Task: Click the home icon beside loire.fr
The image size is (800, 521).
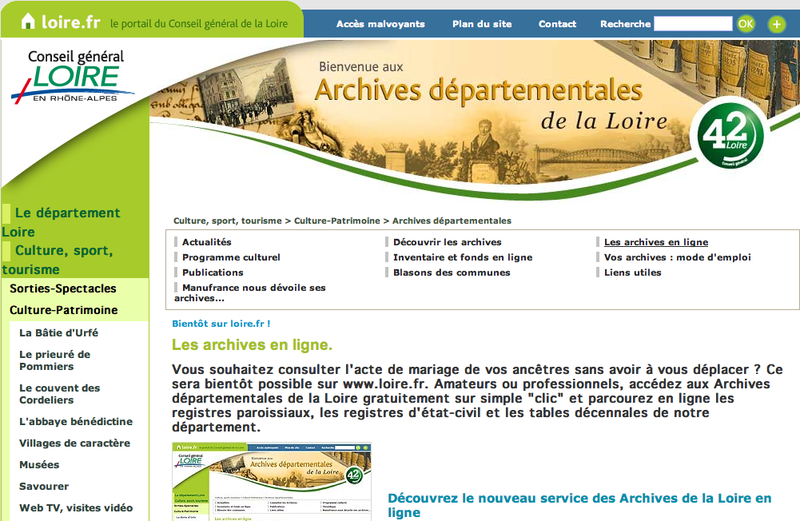Action: point(28,21)
